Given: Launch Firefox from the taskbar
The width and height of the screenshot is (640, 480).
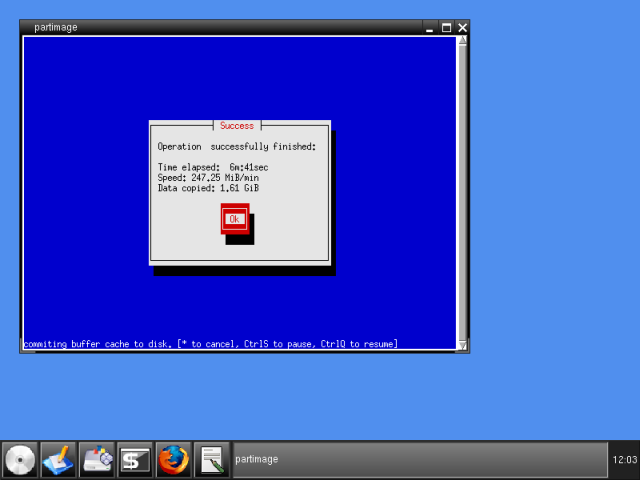Looking at the screenshot, I should click(x=173, y=459).
